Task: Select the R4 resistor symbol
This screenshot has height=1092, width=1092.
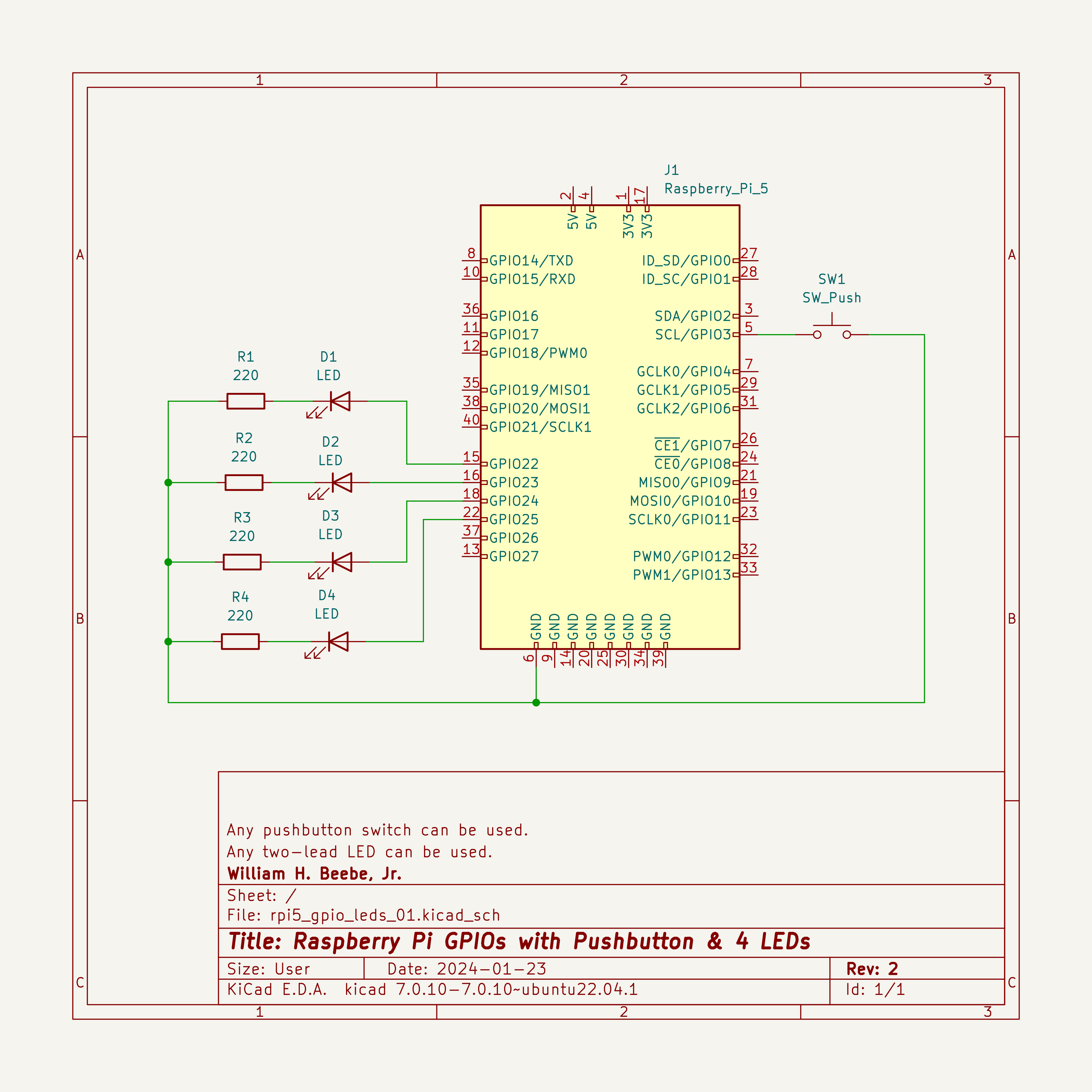Action: (x=240, y=642)
